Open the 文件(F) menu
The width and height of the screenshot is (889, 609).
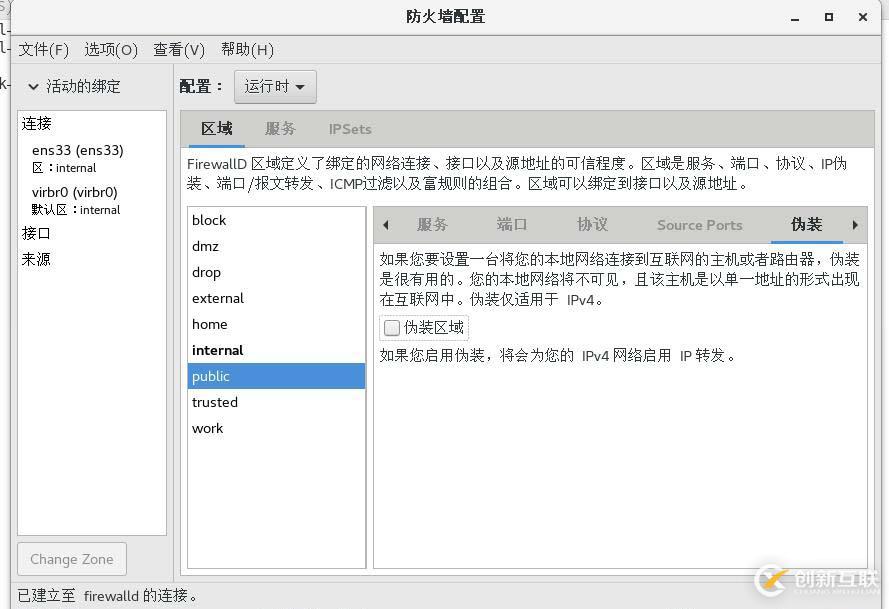(x=44, y=50)
